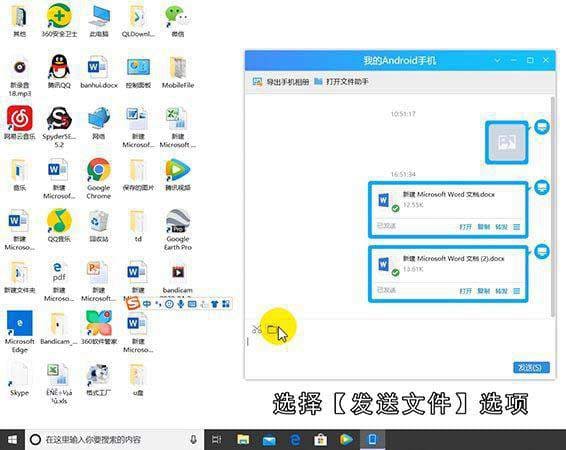This screenshot has height=450, width=566.
Task: Click the taskbar search box 在这里输入你要搜索的内容
Action: click(115, 440)
